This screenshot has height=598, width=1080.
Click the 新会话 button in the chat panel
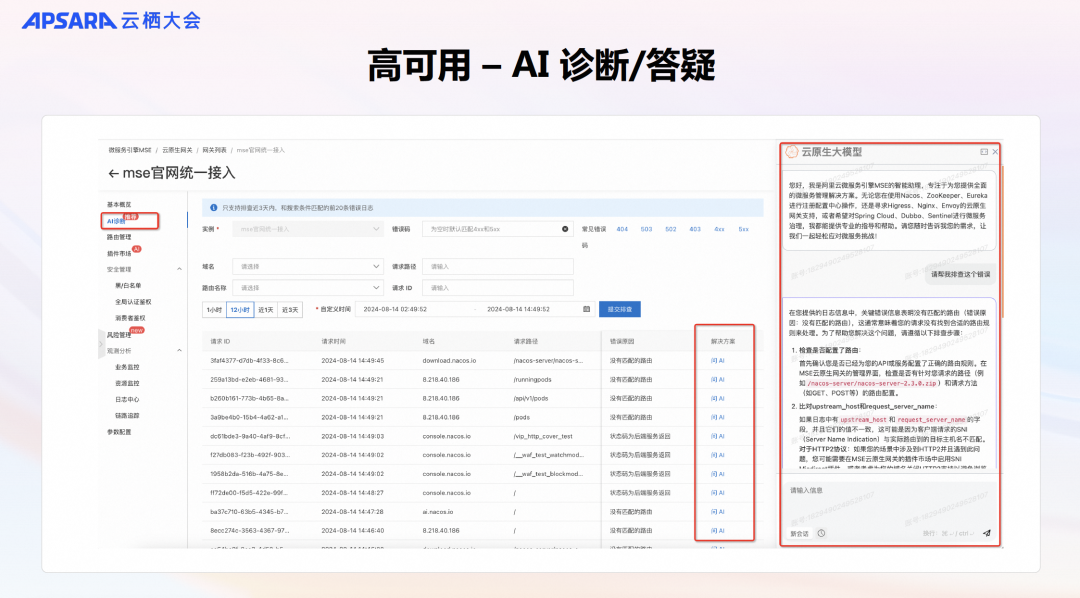(800, 534)
